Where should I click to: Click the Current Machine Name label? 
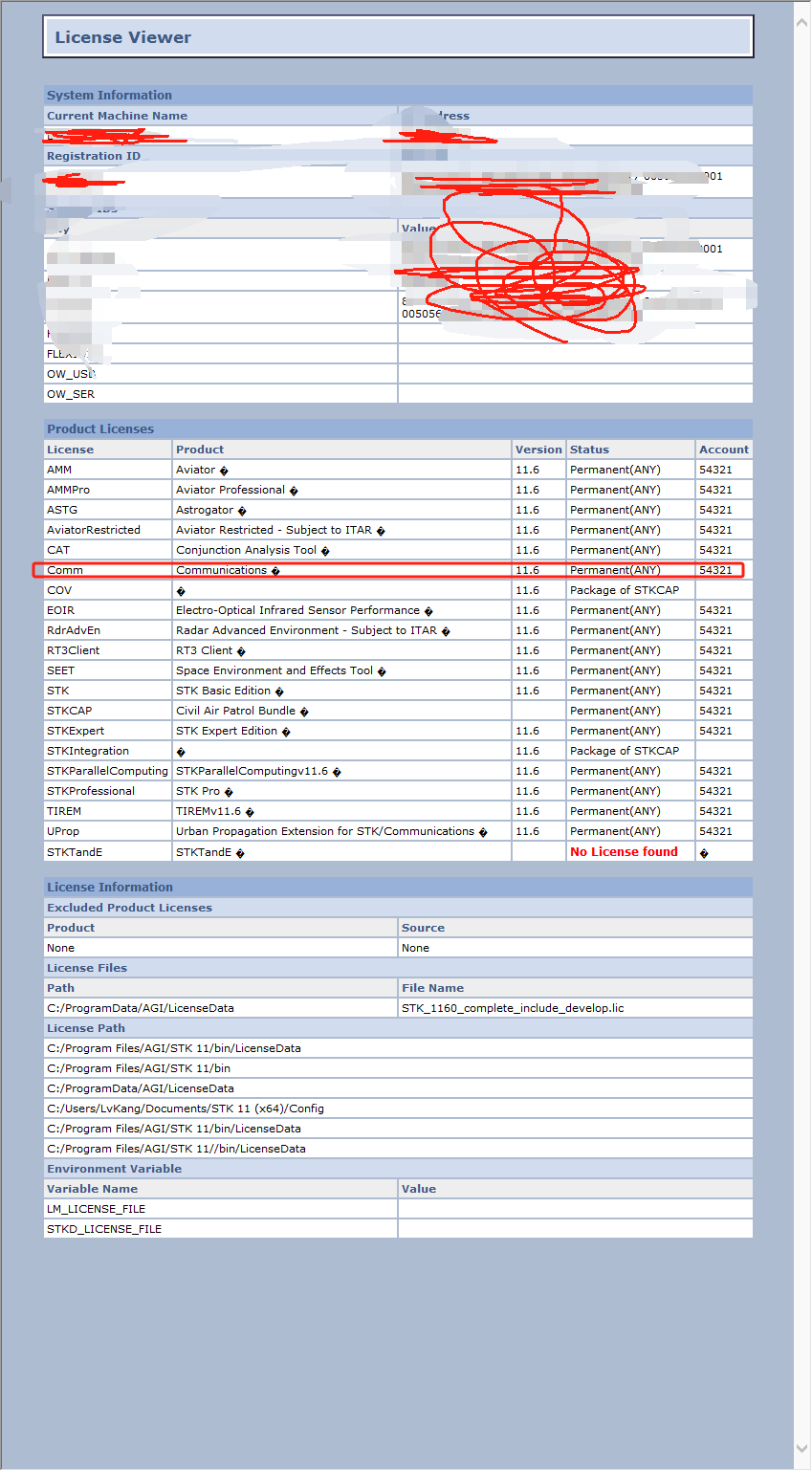click(117, 116)
